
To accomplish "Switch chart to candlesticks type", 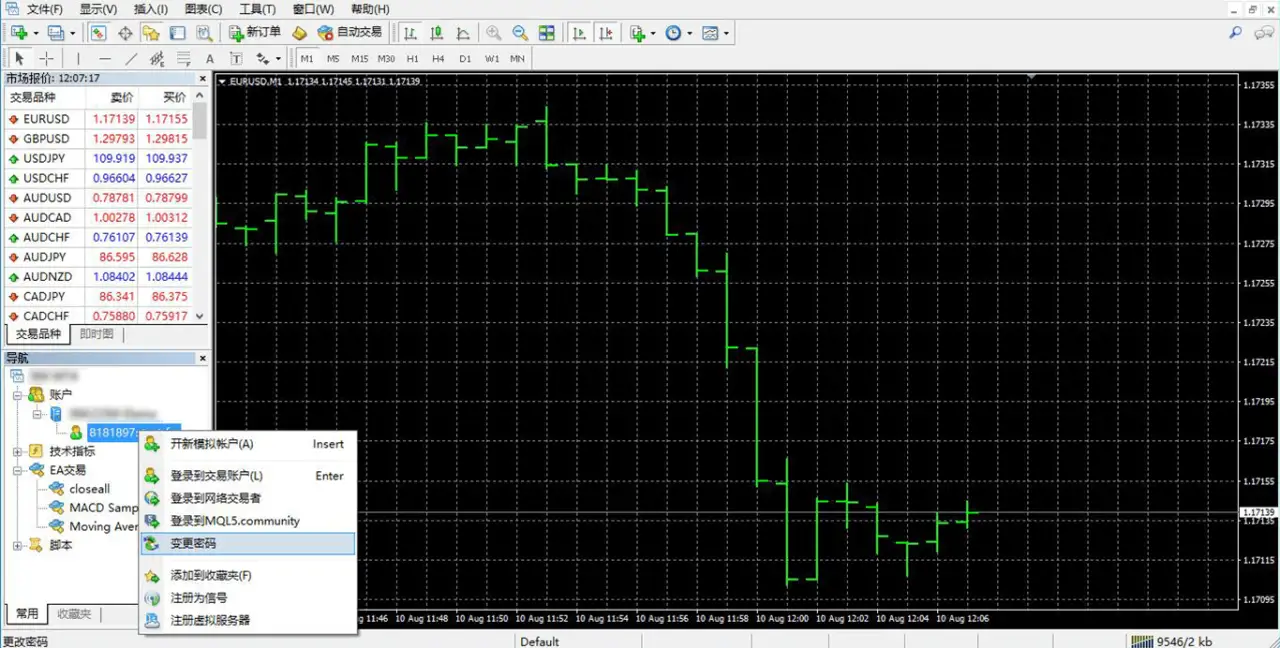I will point(436,33).
